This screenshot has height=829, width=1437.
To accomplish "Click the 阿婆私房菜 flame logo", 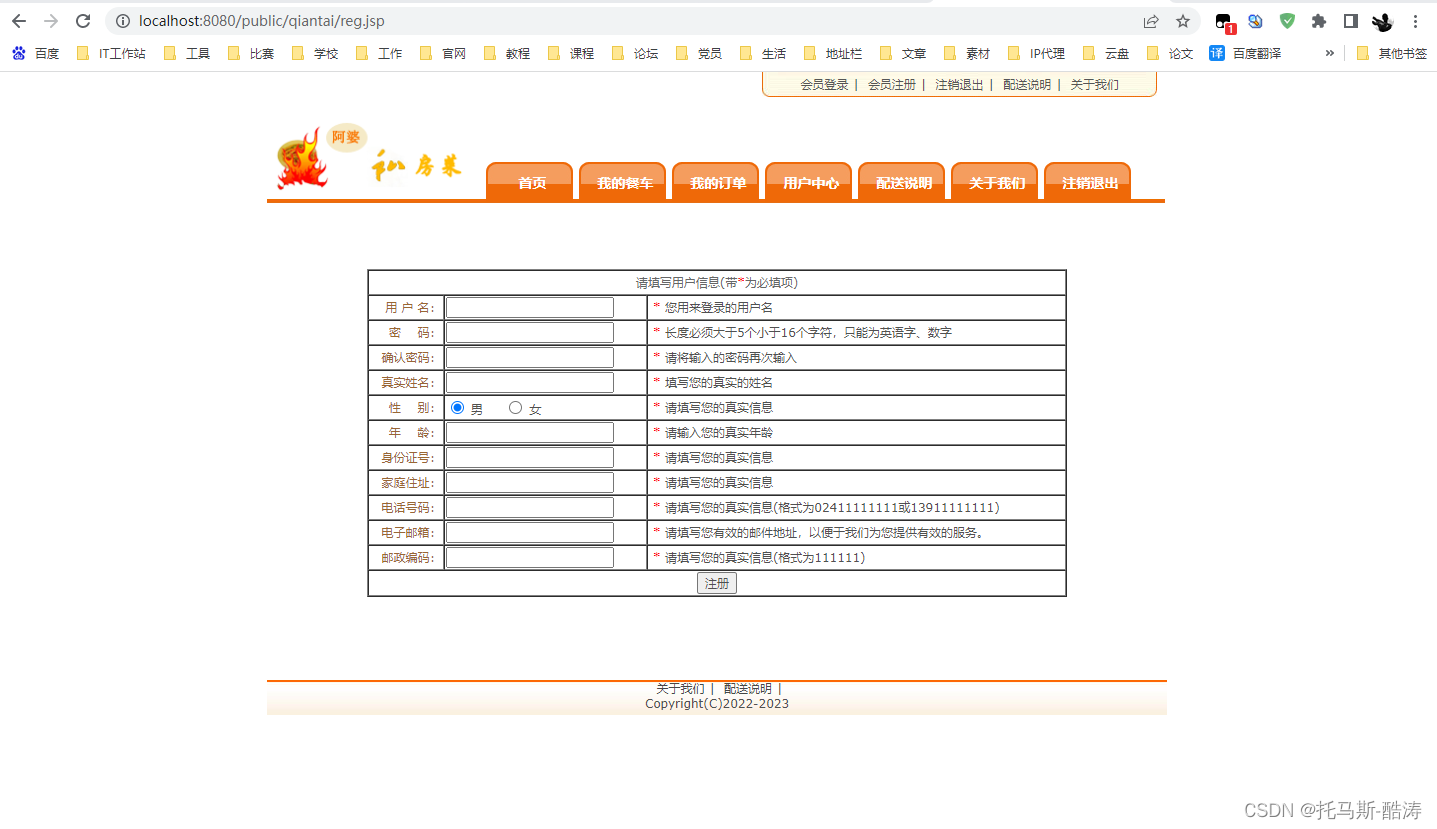I will tap(369, 158).
